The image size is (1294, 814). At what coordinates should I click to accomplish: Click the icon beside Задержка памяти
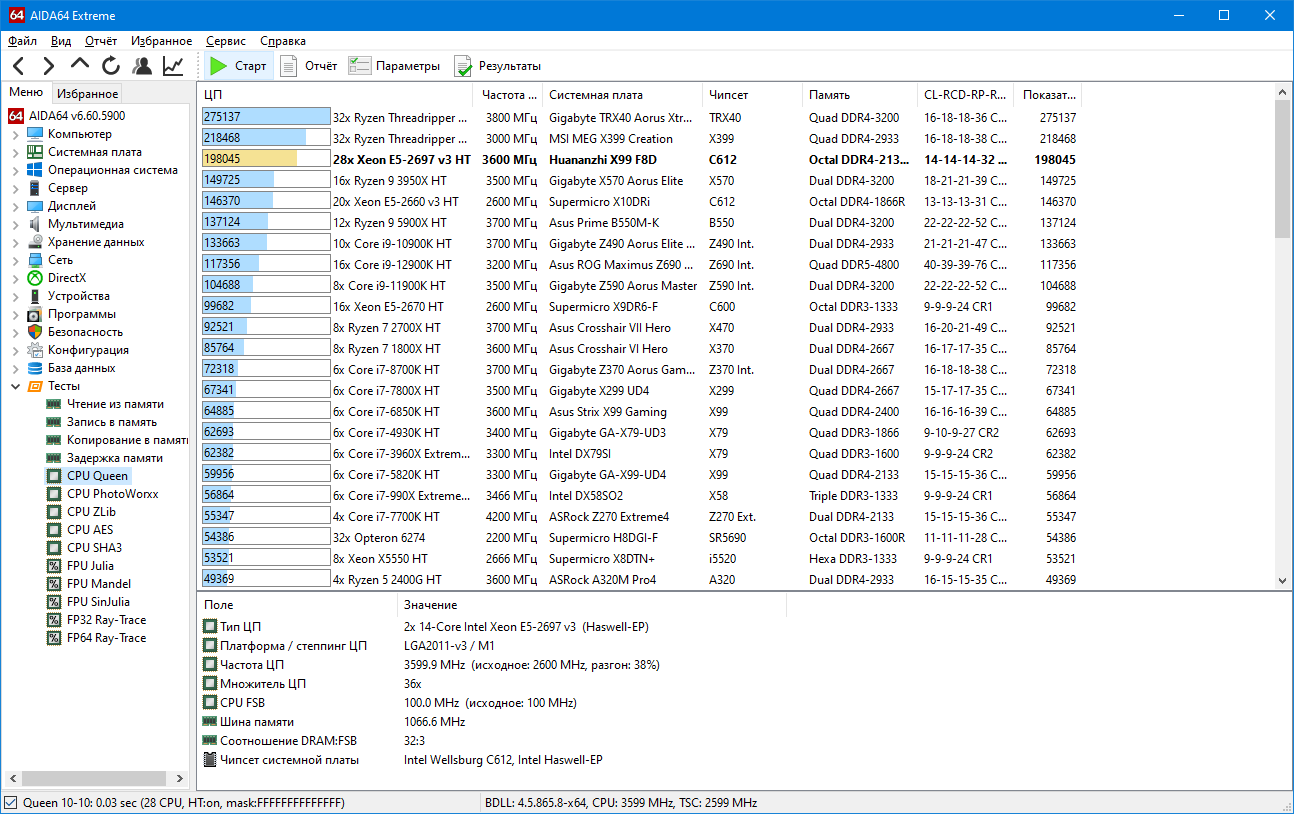click(54, 458)
